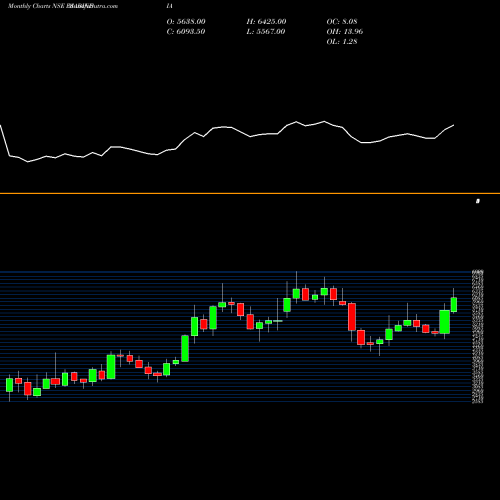Click the low price value L: 5567.00
This screenshot has width=500, height=500.
266,32
